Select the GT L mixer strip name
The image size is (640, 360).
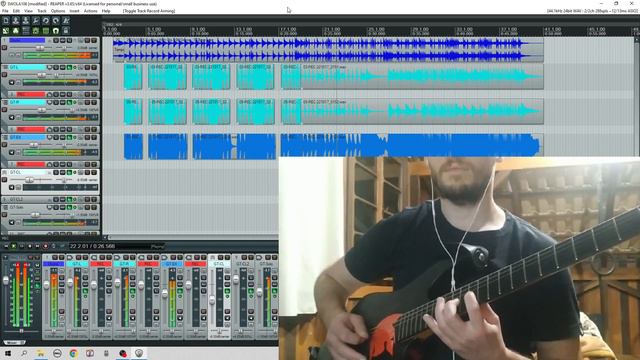click(77, 264)
